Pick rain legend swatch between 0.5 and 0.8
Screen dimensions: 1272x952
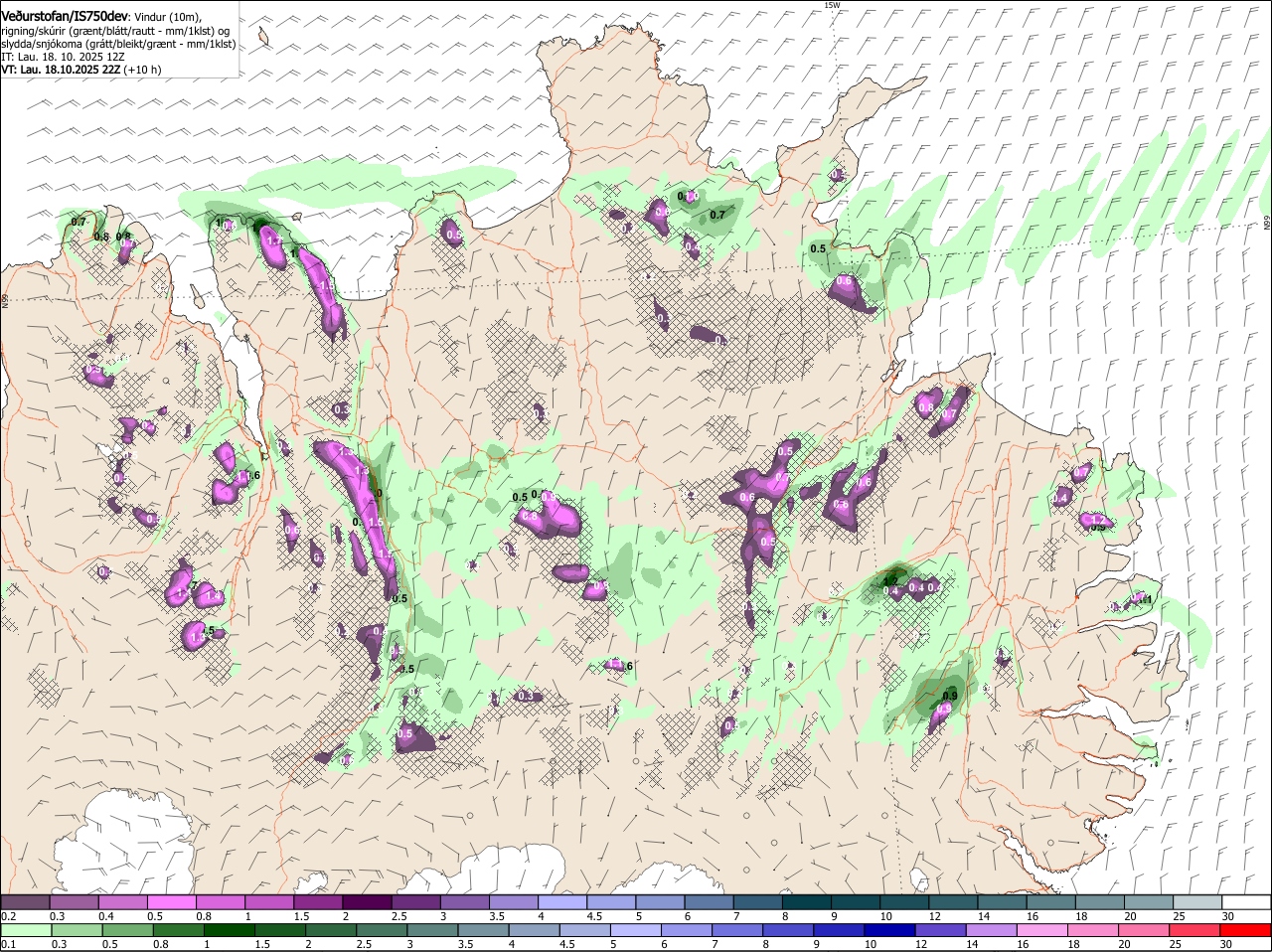point(127,930)
